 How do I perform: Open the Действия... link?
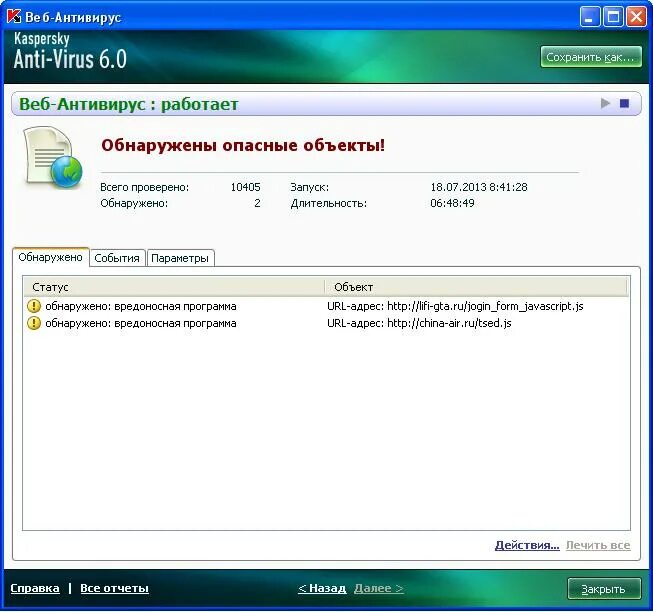tap(527, 545)
